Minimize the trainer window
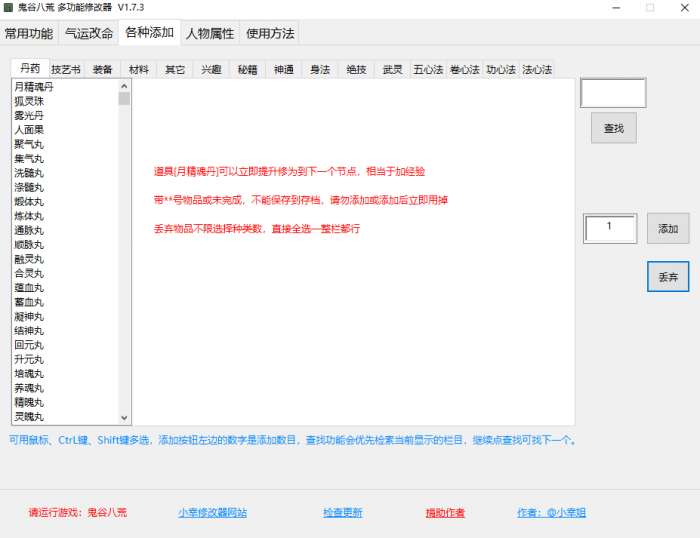This screenshot has width=700, height=538. (x=616, y=8)
